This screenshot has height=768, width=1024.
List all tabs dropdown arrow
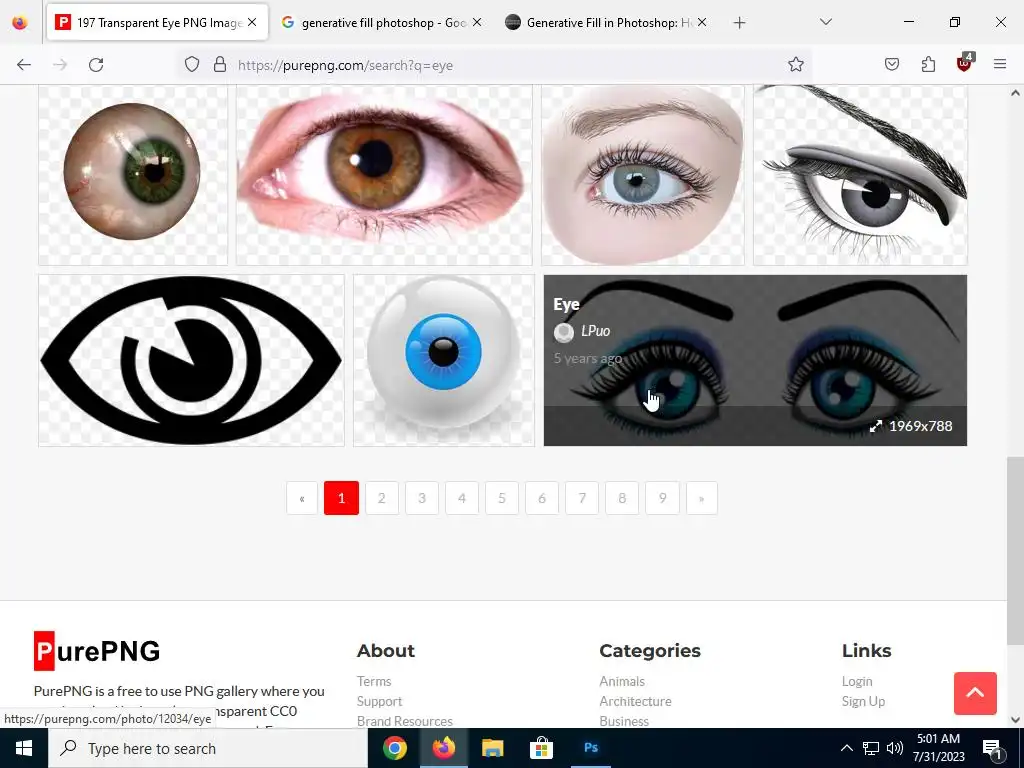click(x=825, y=22)
